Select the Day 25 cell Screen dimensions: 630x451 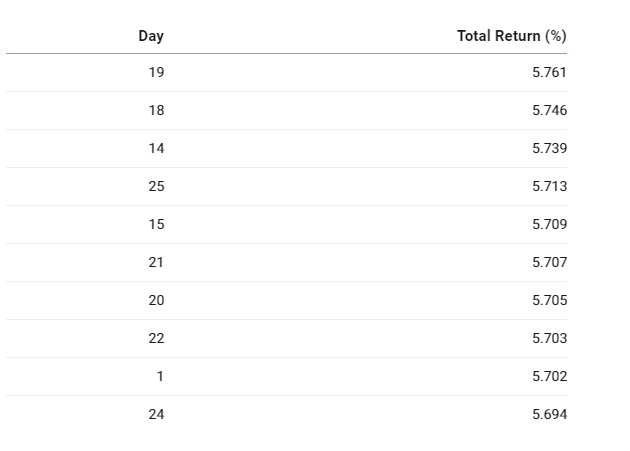[x=156, y=186]
